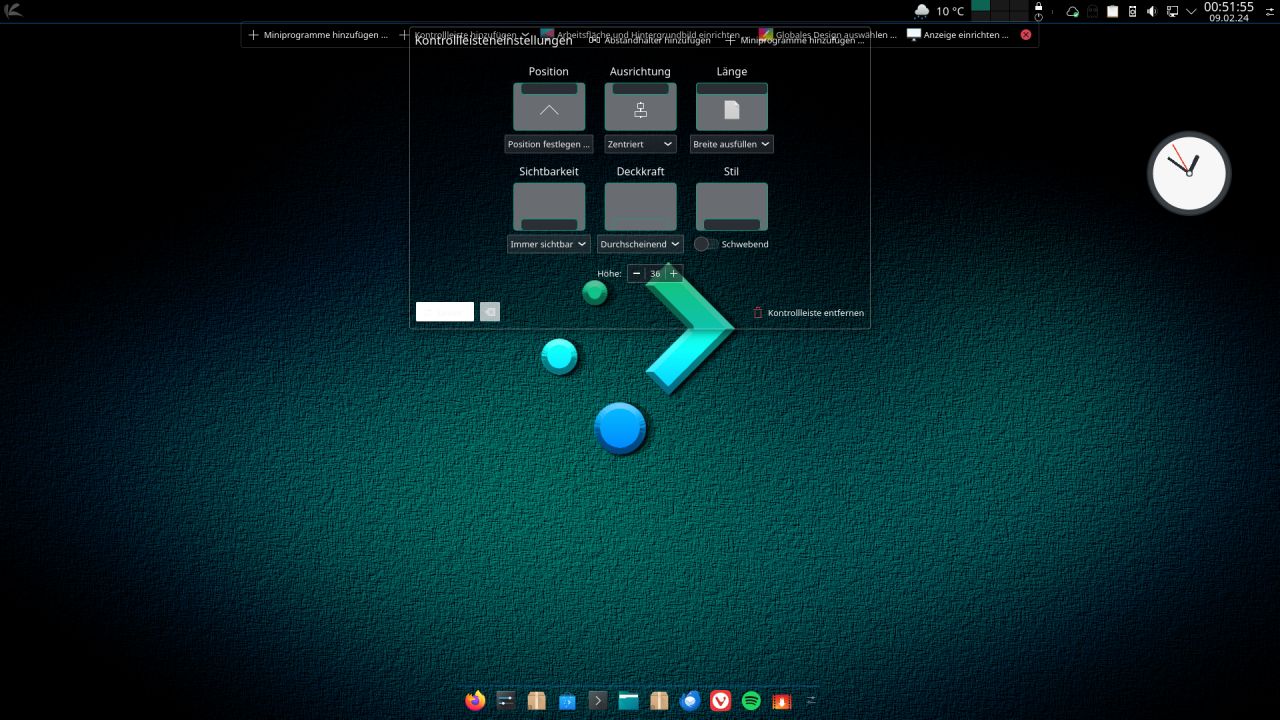Click the digital clock showing 00:51:55
The height and width of the screenshot is (720, 1280).
[1229, 11]
